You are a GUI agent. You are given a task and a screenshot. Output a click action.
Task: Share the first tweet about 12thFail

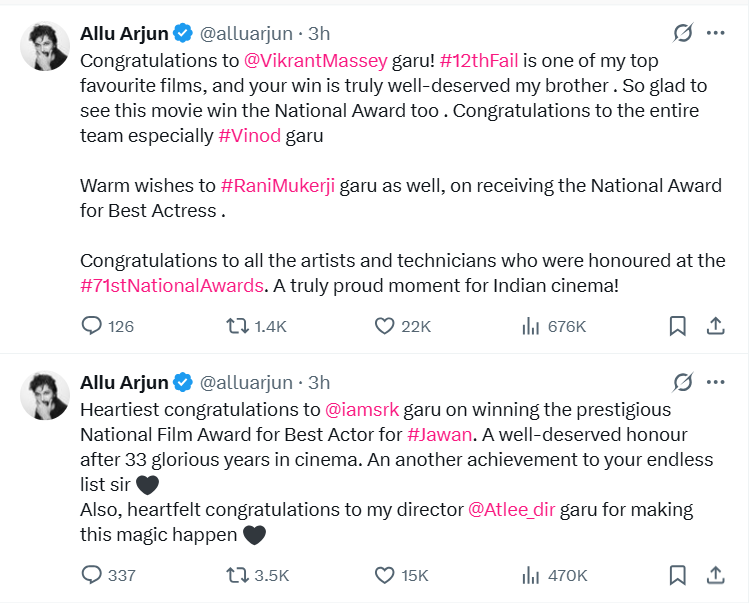[716, 326]
